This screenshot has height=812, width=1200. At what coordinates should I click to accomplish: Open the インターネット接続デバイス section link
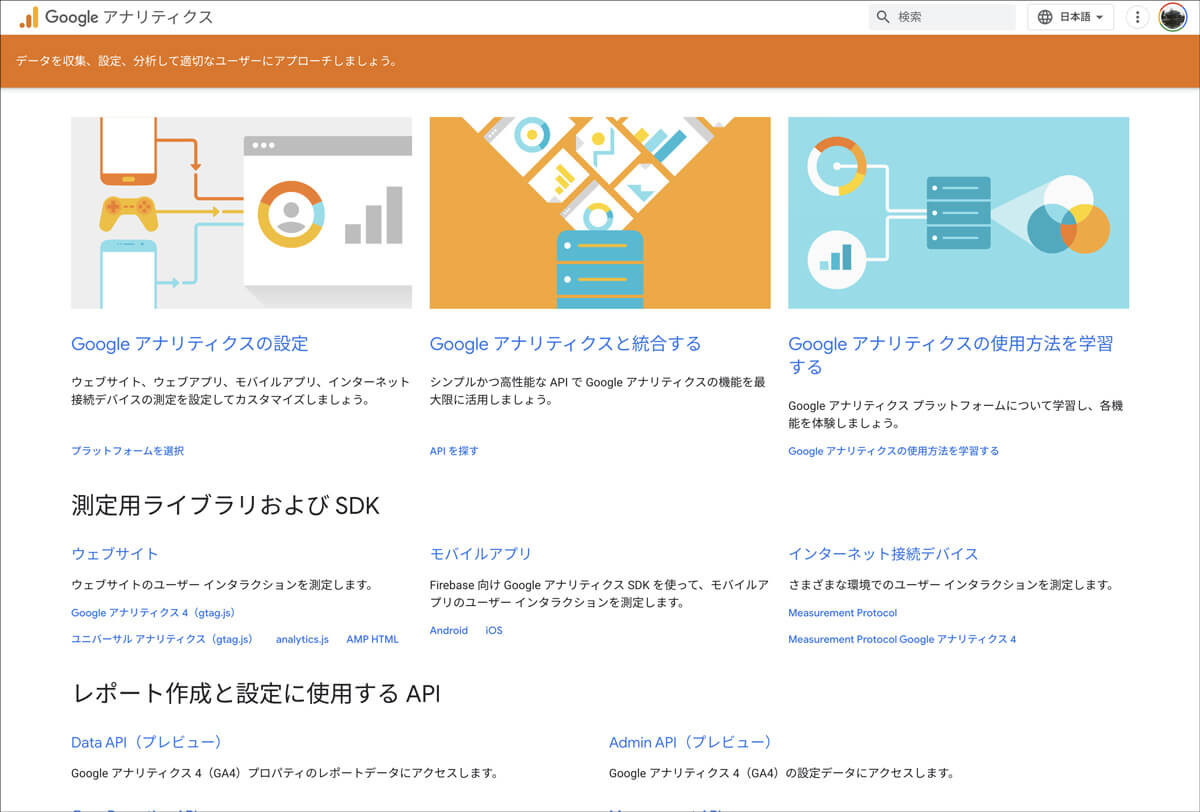pyautogui.click(x=883, y=554)
